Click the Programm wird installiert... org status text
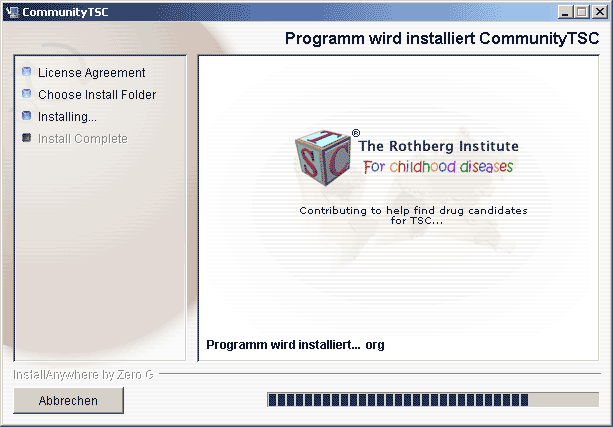Image resolution: width=613 pixels, height=427 pixels. (295, 345)
